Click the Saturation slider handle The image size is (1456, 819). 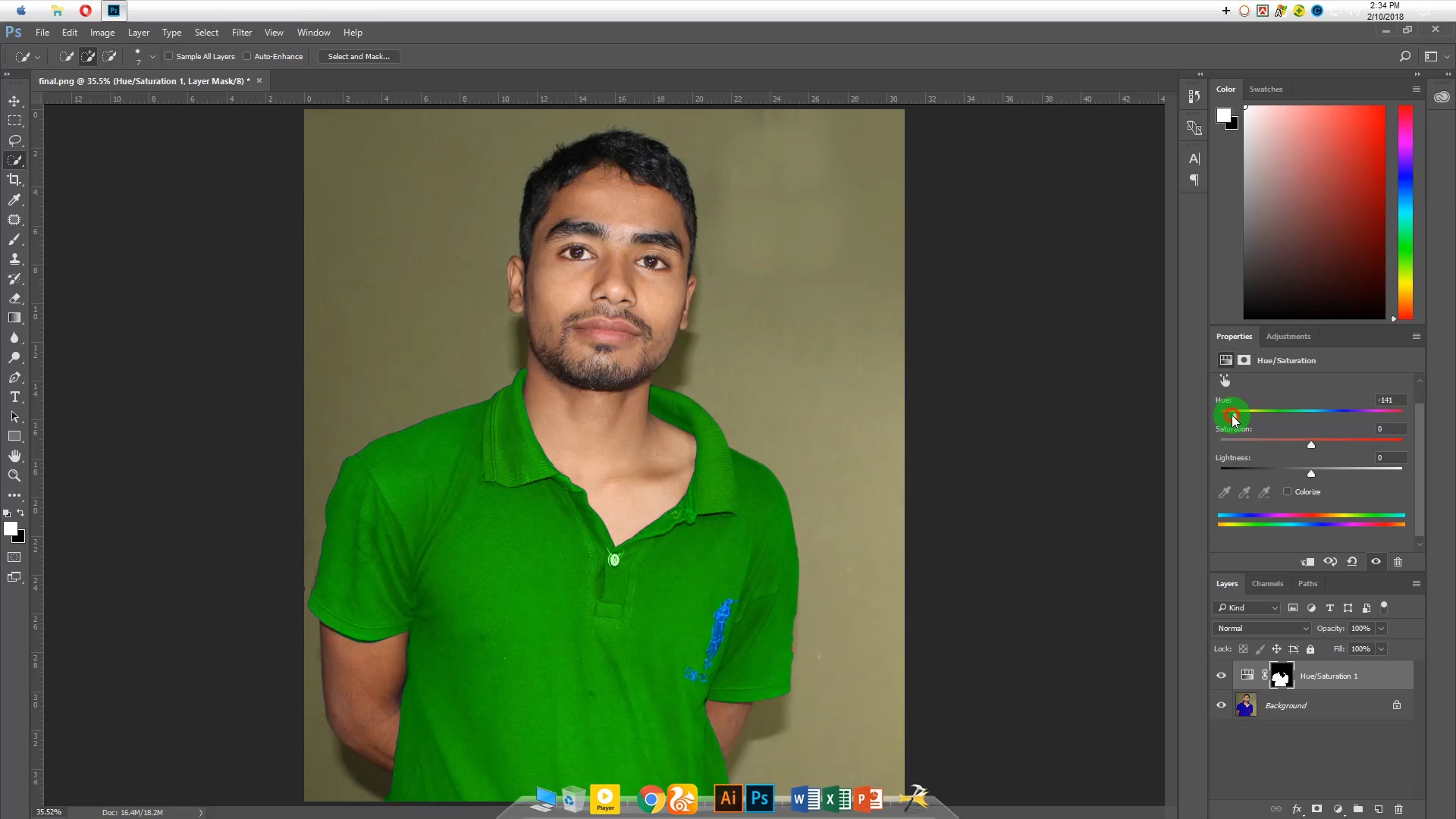click(1310, 444)
